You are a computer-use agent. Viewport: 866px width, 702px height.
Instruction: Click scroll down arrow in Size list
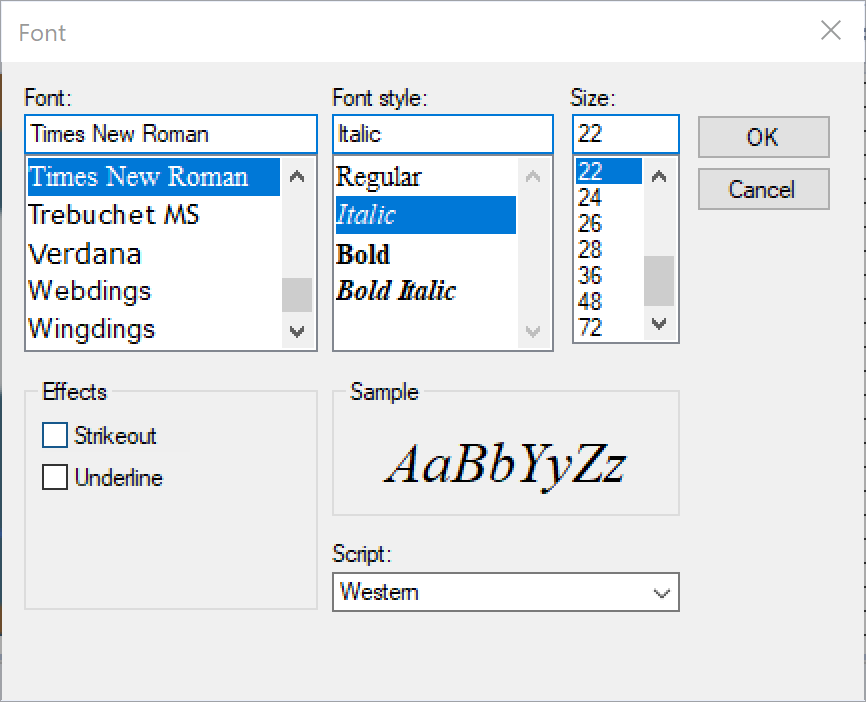click(x=659, y=323)
